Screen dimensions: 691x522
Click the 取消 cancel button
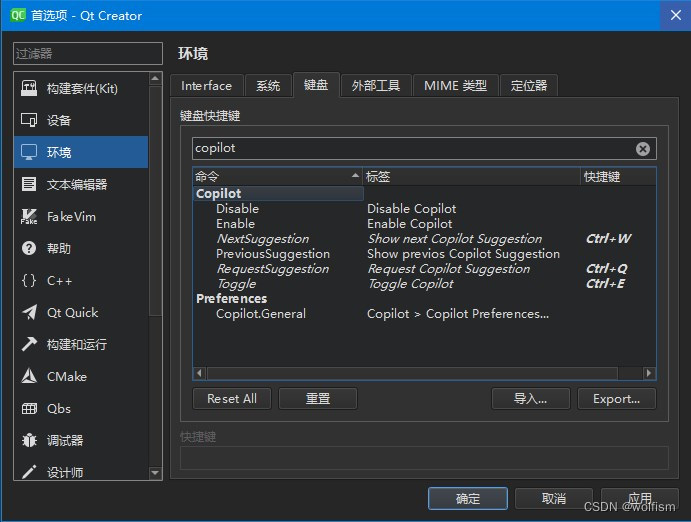click(554, 498)
